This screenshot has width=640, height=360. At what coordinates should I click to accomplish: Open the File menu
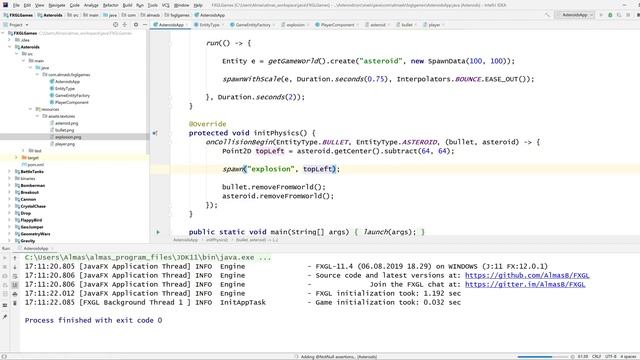[16, 5]
